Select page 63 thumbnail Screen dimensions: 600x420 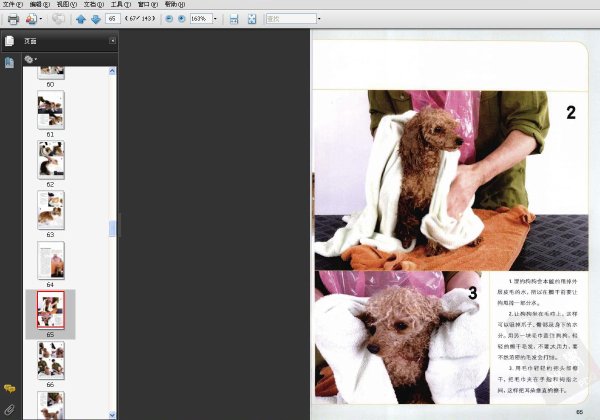(51, 210)
